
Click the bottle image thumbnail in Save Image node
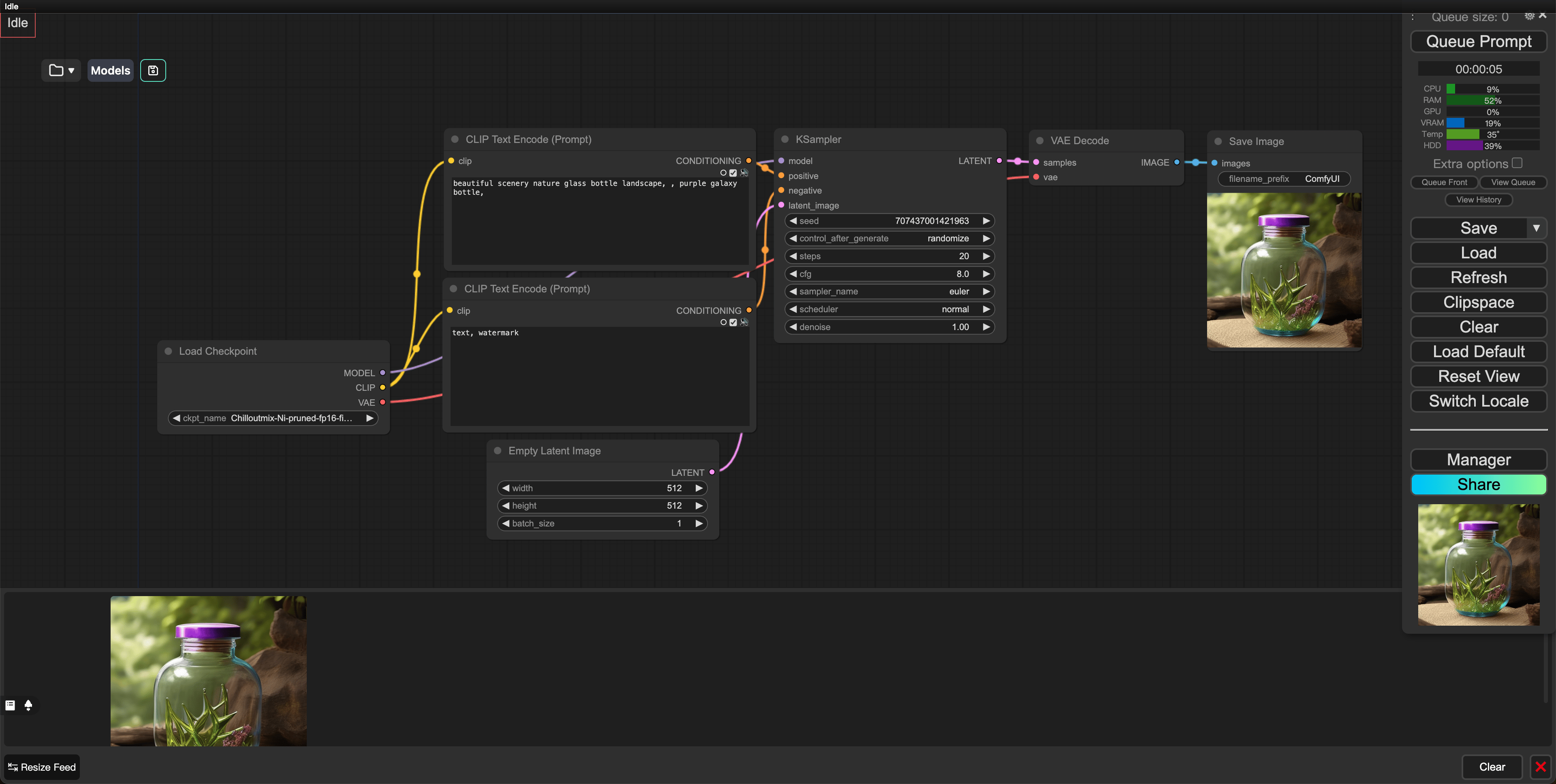1284,271
